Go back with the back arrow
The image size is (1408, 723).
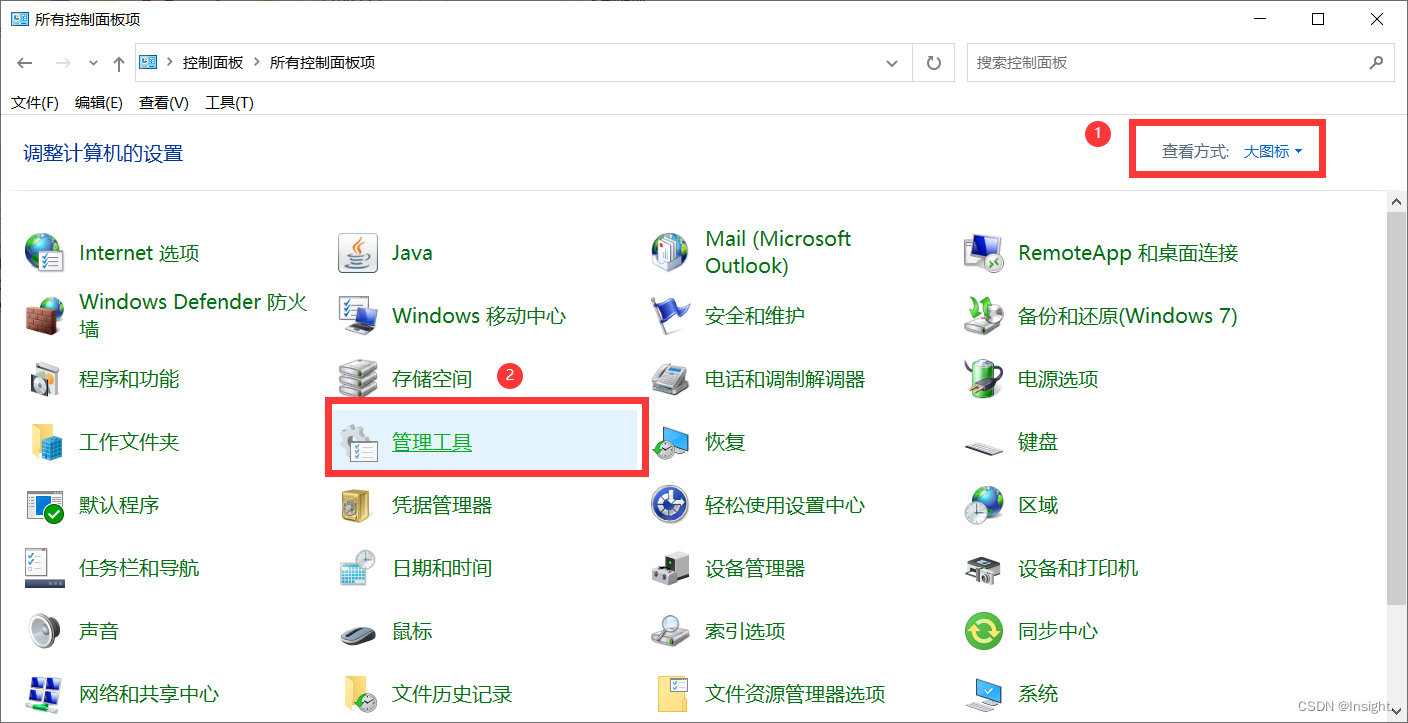click(25, 63)
